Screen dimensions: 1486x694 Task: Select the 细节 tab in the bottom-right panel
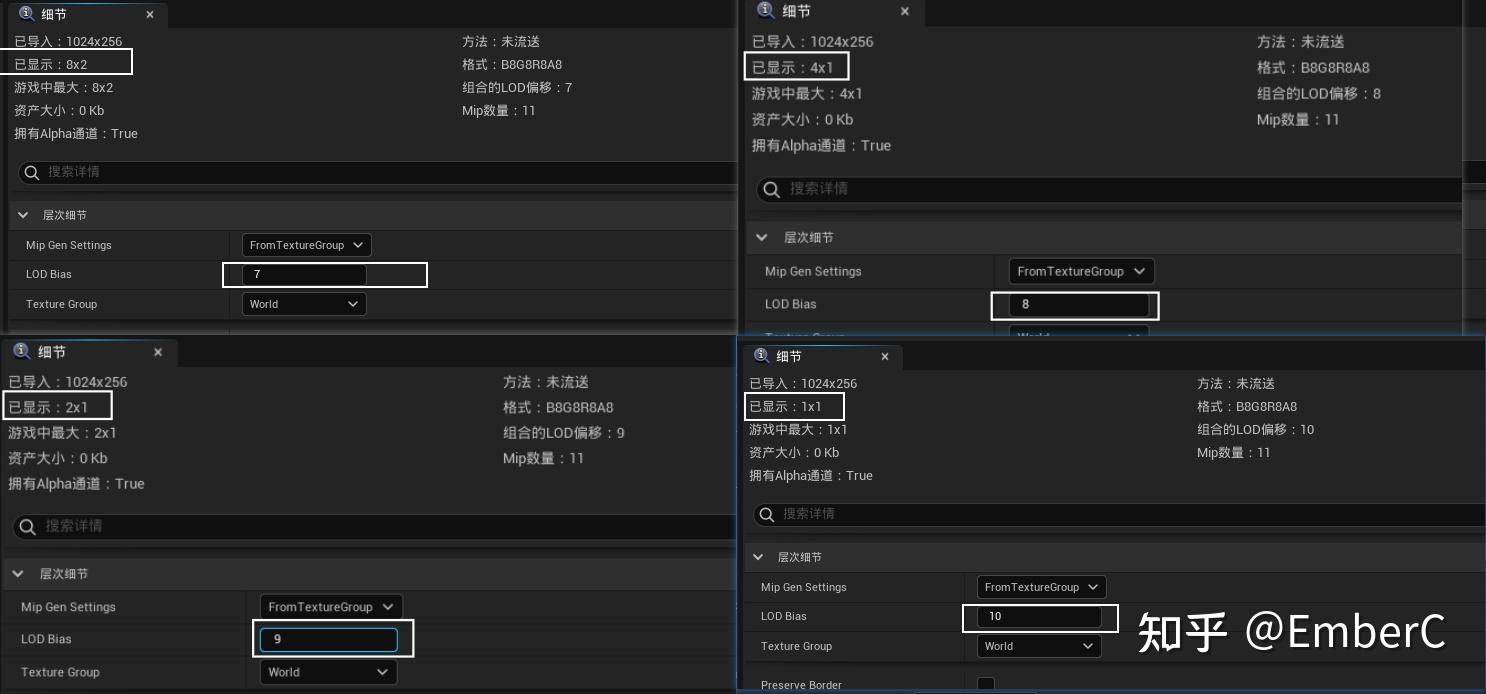point(789,356)
